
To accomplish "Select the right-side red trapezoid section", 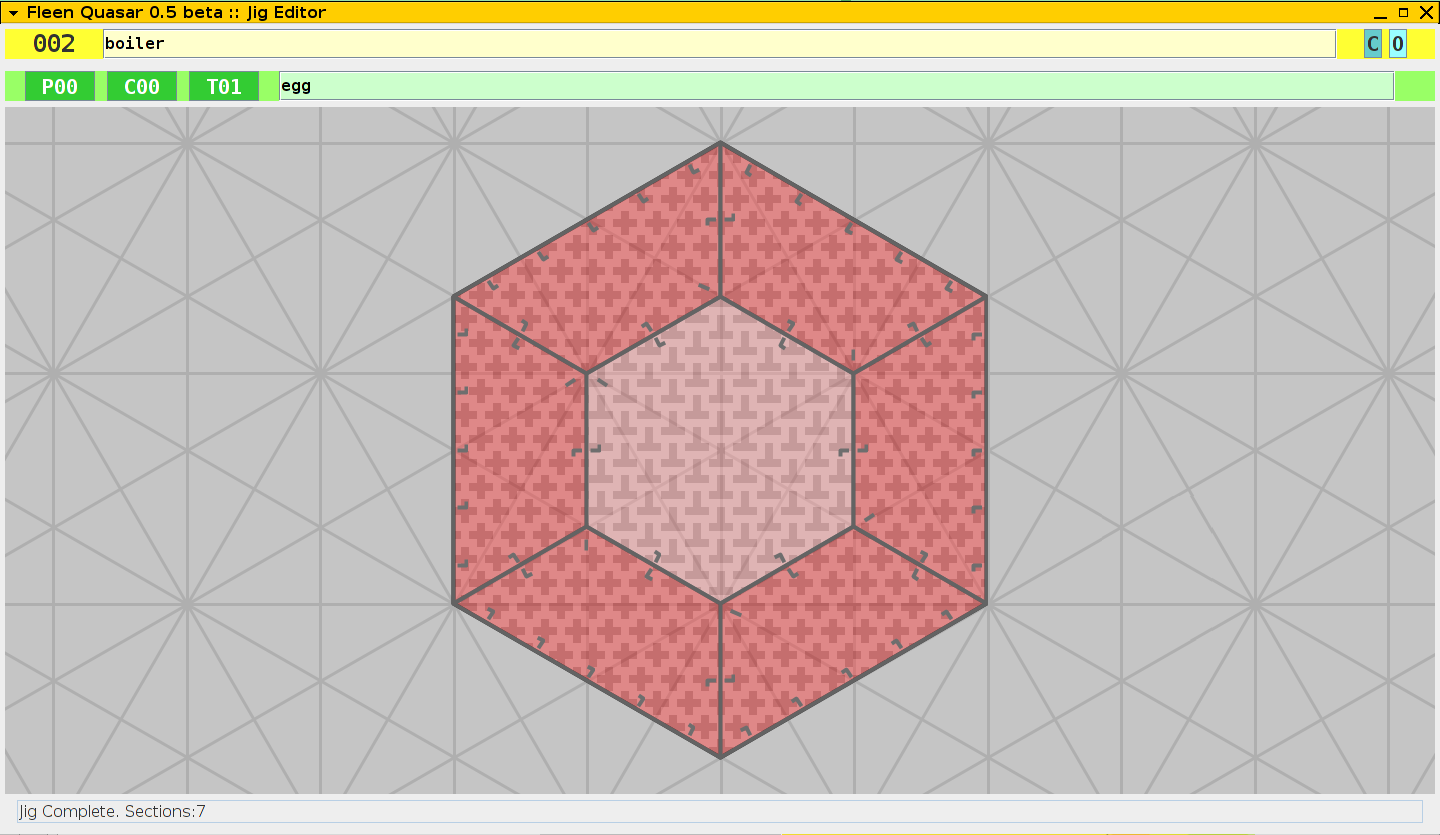I will pos(920,450).
